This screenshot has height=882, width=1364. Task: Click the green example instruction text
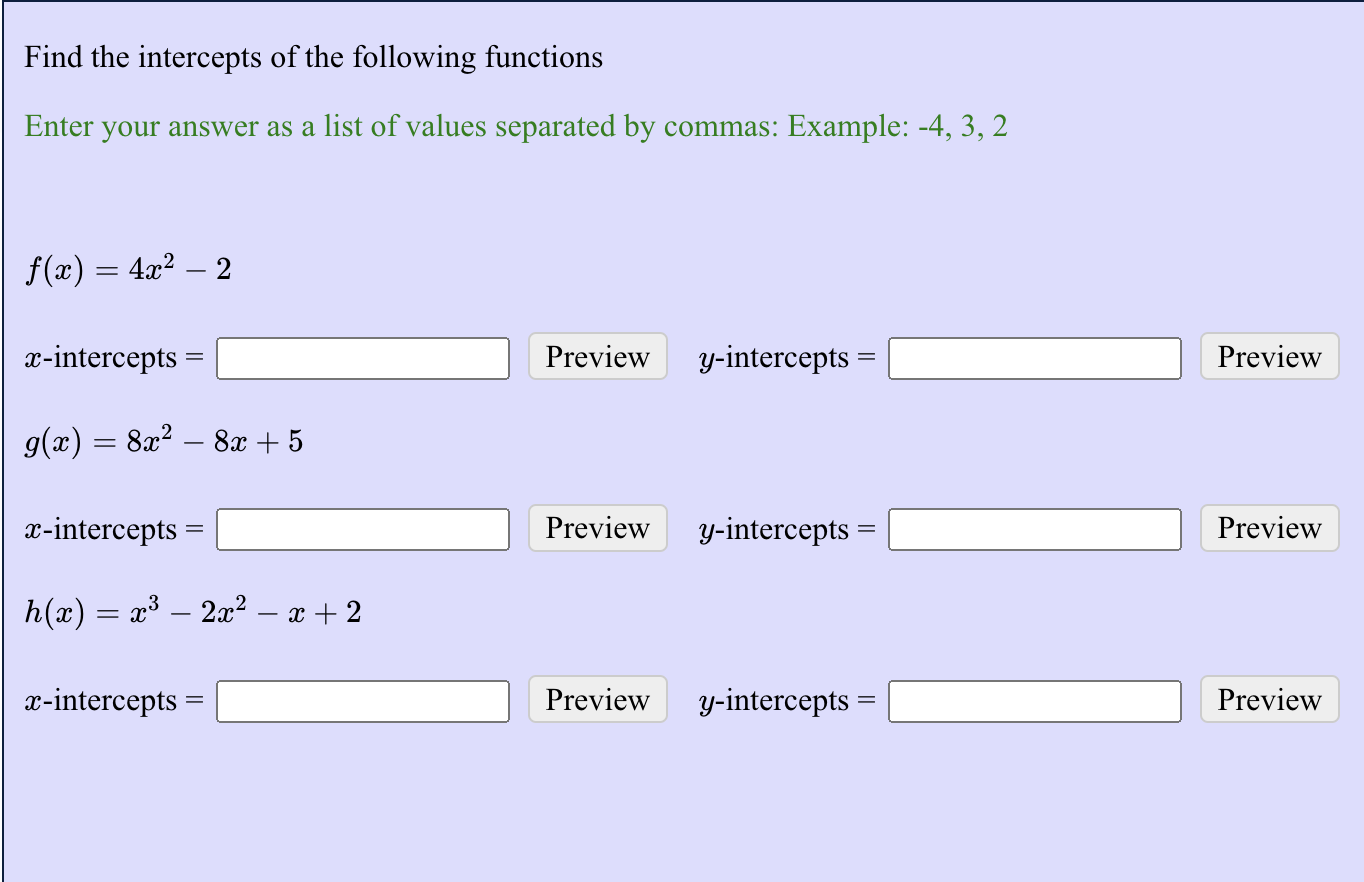point(516,126)
